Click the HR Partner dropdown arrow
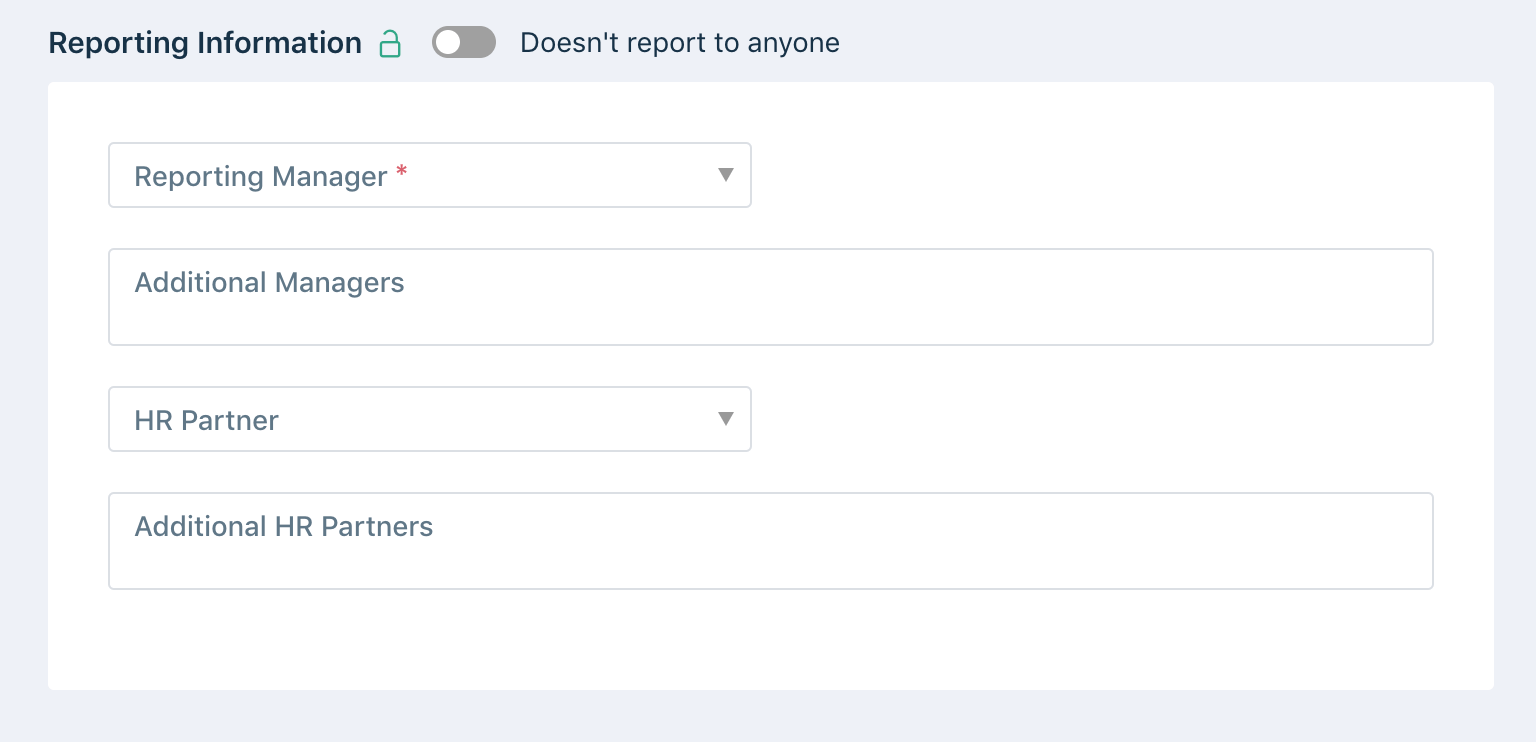 (x=727, y=419)
